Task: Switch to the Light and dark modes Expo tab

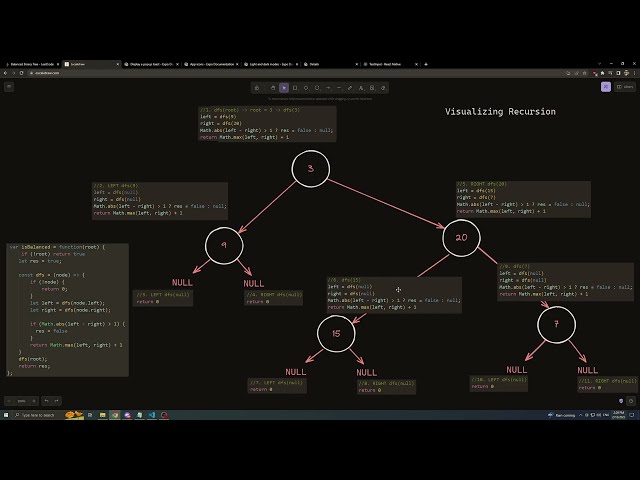Action: tap(271, 64)
